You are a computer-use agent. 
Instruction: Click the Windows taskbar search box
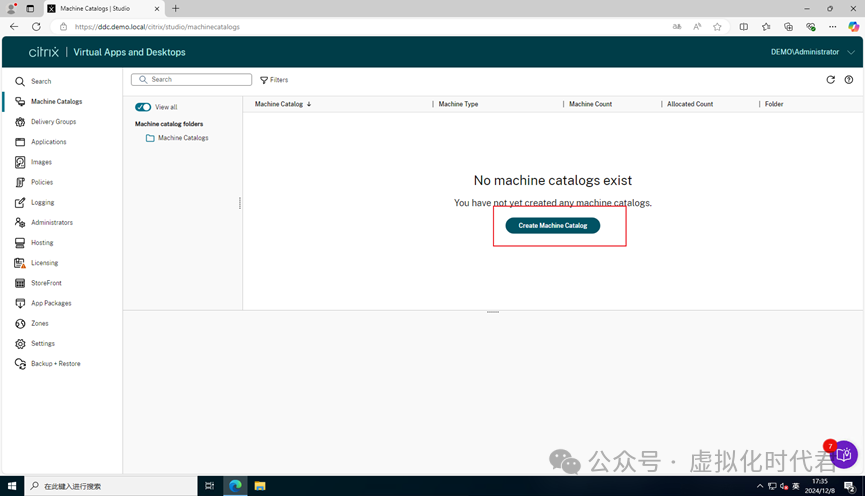tap(111, 486)
